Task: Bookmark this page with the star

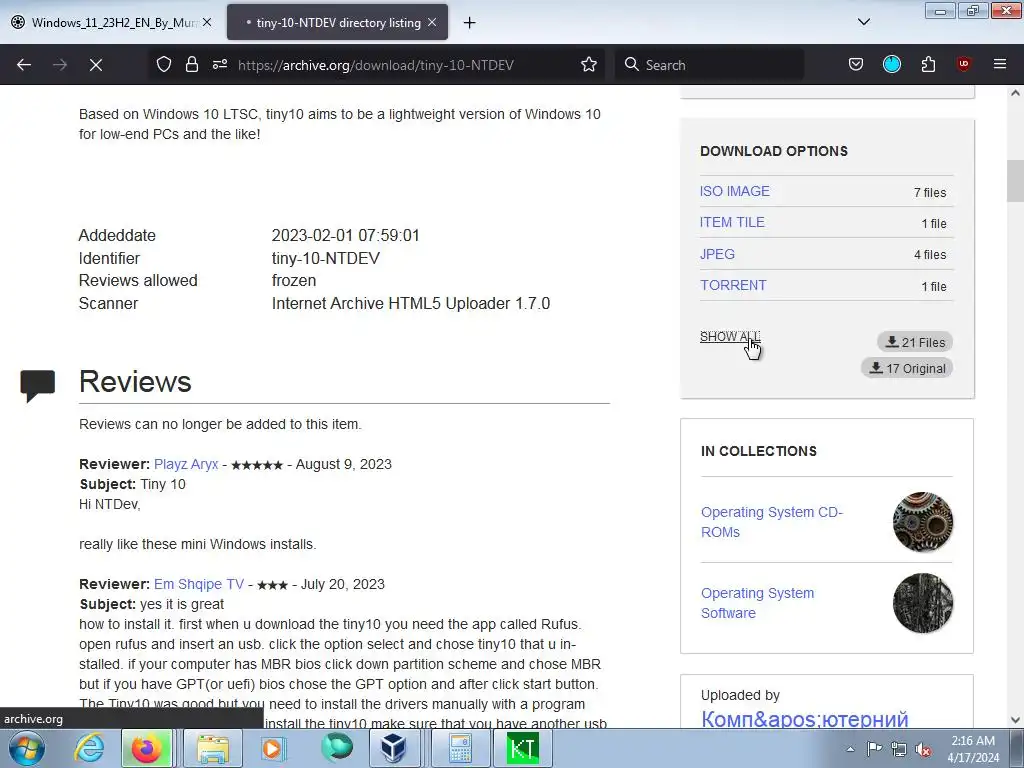Action: click(588, 65)
